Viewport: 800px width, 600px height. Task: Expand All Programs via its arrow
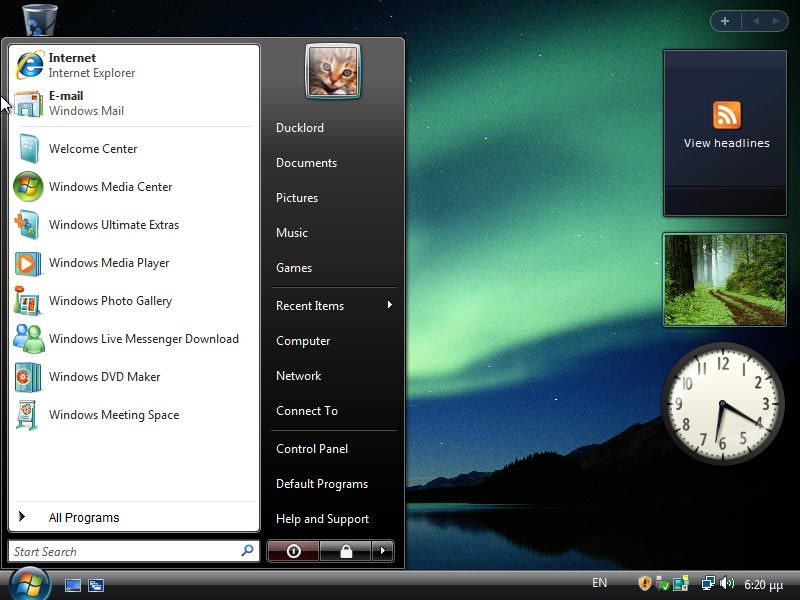(x=22, y=517)
